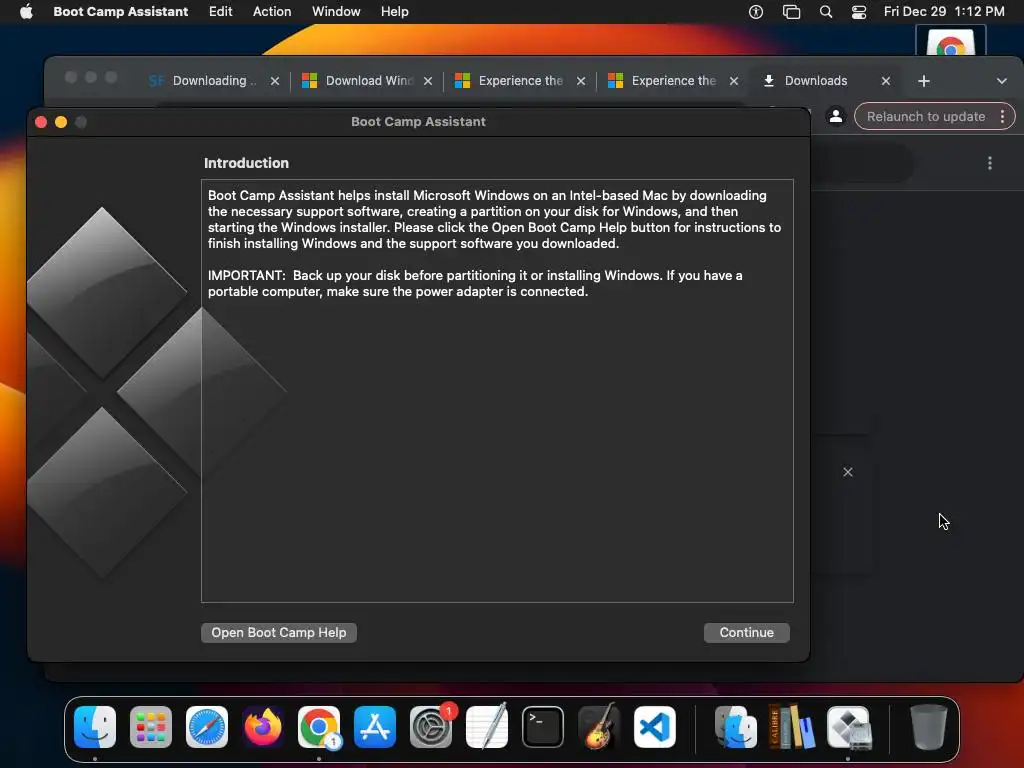The image size is (1024, 768).
Task: Open Spotlight search in menu bar
Action: [x=826, y=12]
